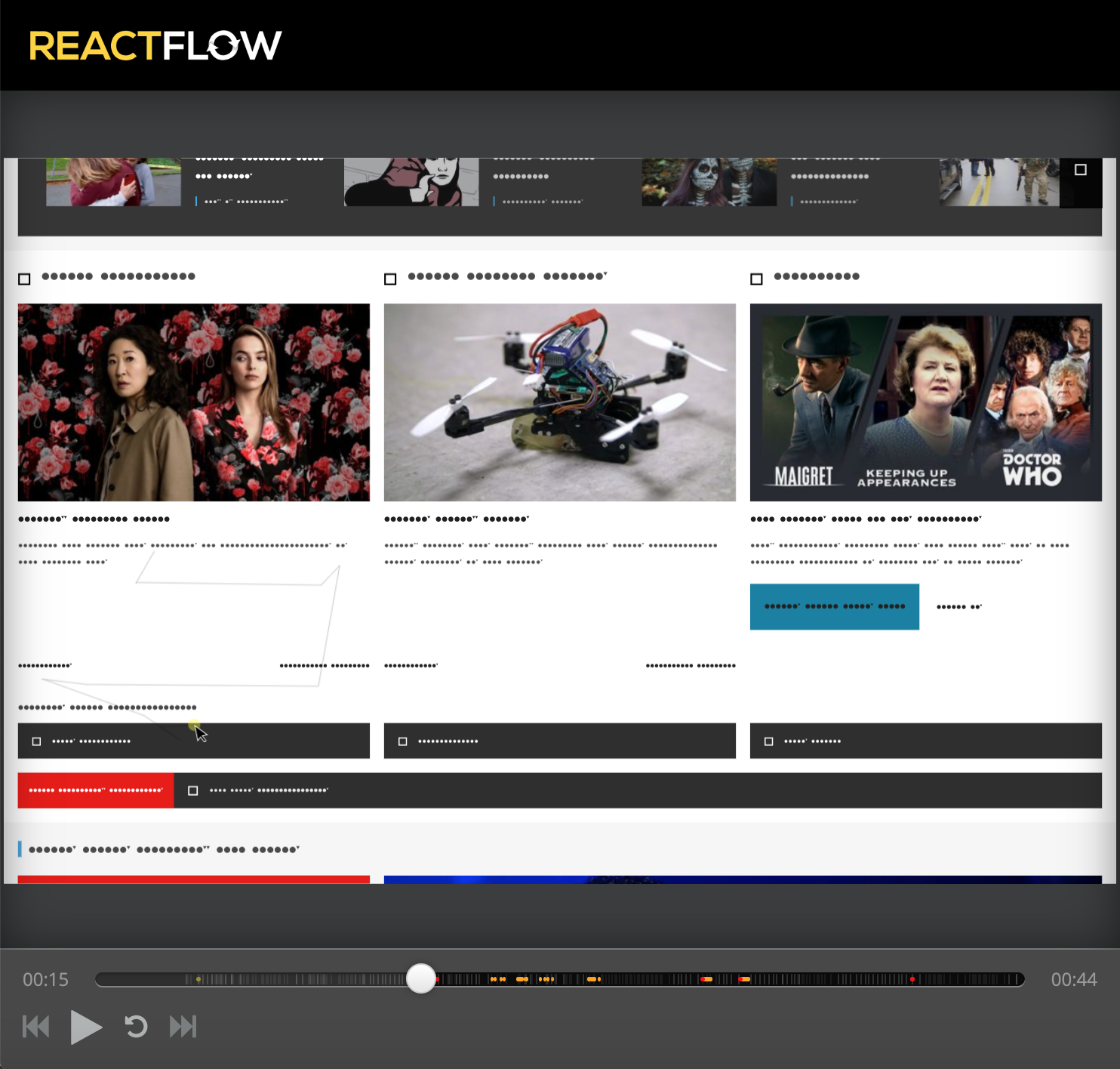Click the square icon right of the red button
Image resolution: width=1120 pixels, height=1069 pixels.
[x=192, y=790]
